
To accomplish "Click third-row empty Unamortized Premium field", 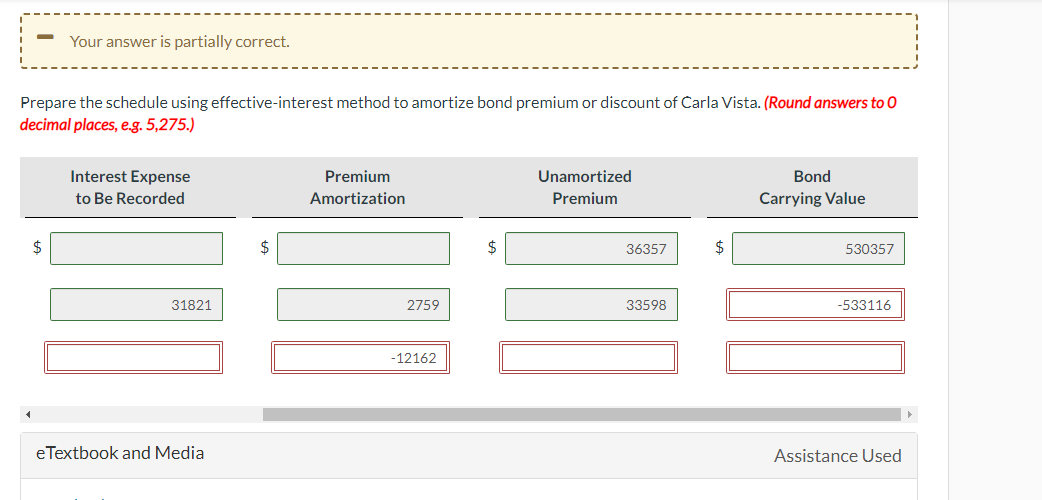I will click(x=588, y=357).
